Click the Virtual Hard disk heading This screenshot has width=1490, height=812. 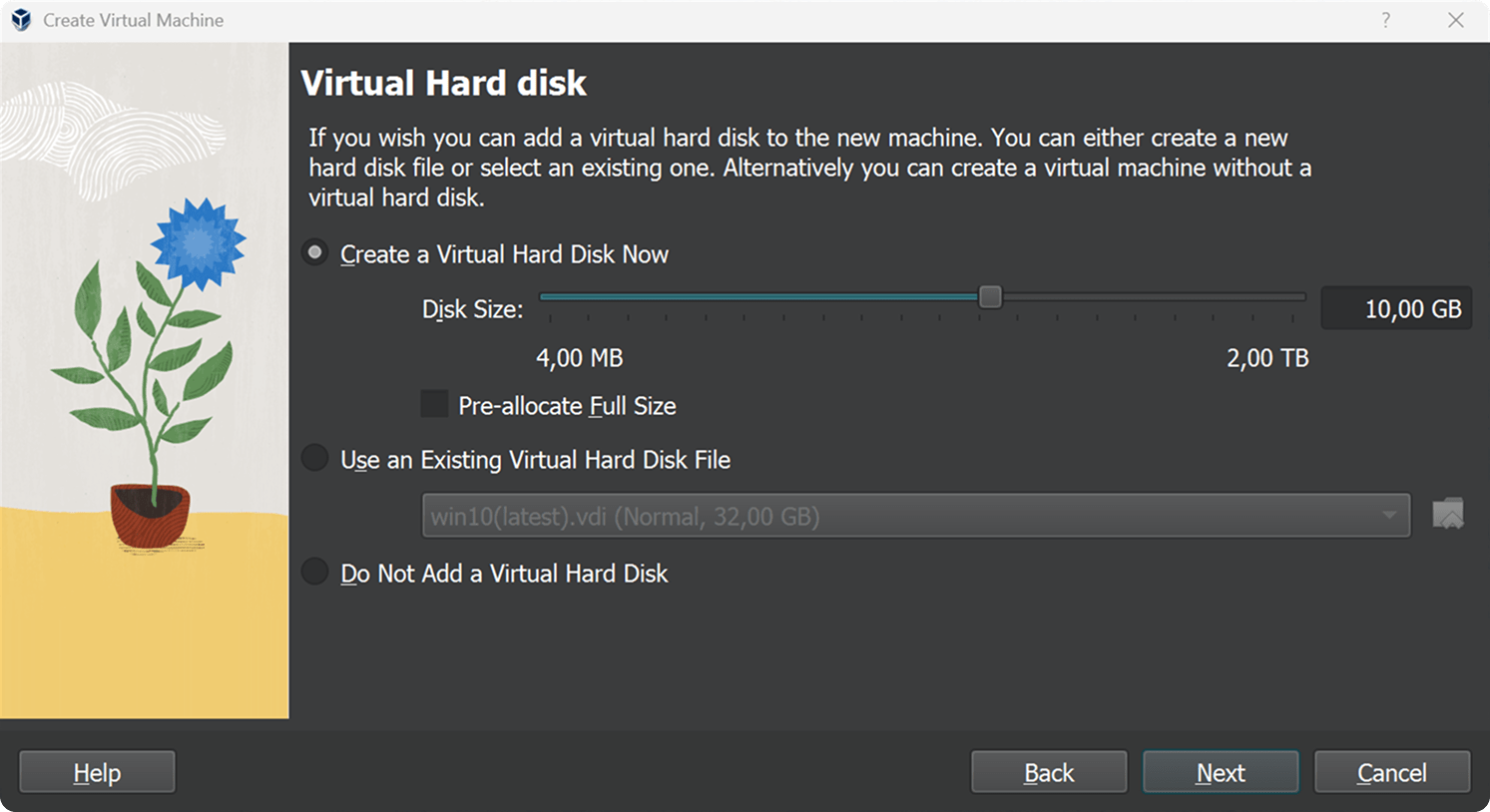[443, 83]
